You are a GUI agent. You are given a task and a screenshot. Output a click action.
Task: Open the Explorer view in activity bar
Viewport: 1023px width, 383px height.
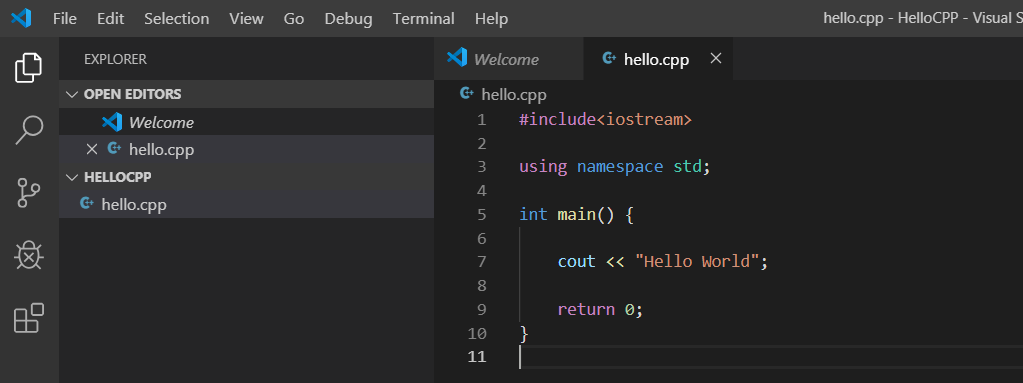(x=29, y=69)
